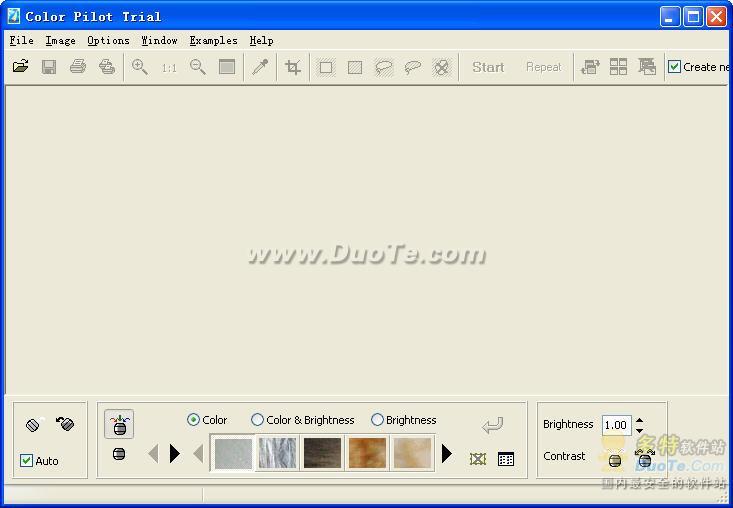Click the open file folder icon
Image resolution: width=733 pixels, height=508 pixels.
point(20,67)
